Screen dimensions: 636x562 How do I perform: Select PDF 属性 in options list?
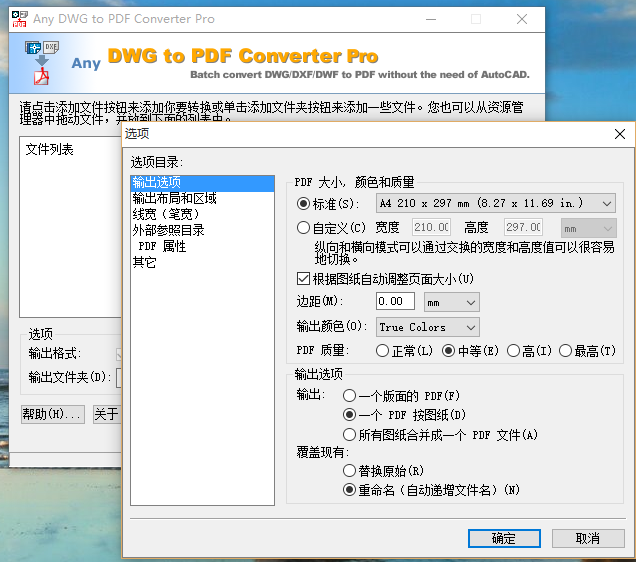(162, 246)
